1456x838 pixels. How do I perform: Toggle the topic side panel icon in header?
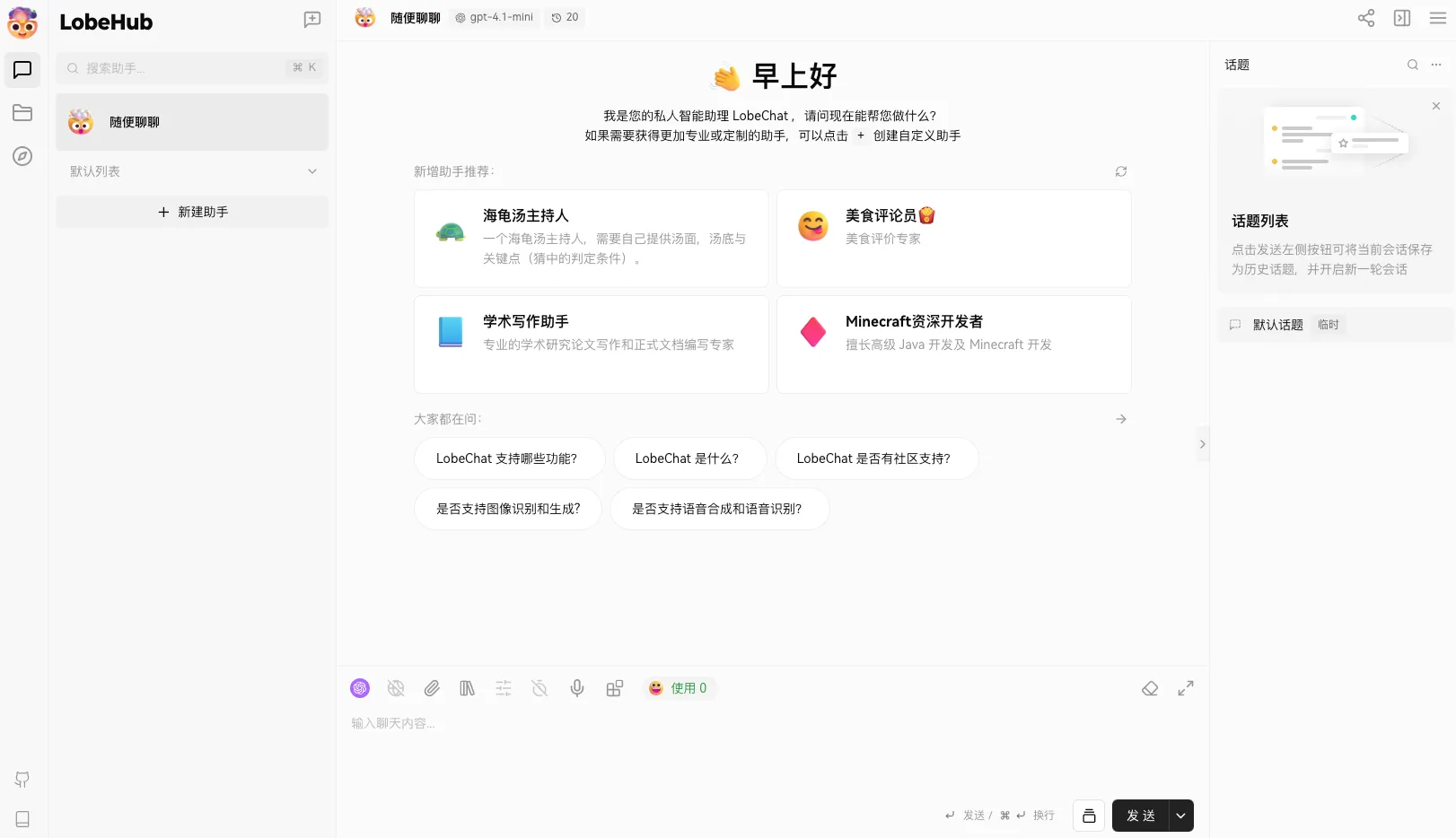pyautogui.click(x=1402, y=18)
